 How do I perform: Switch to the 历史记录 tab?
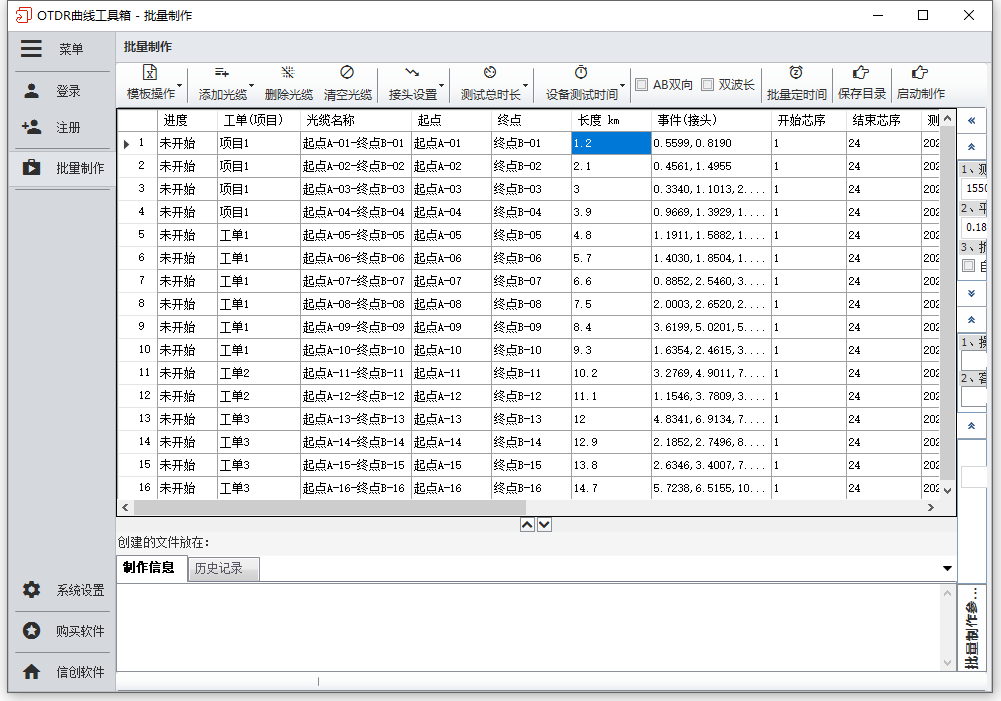point(220,569)
